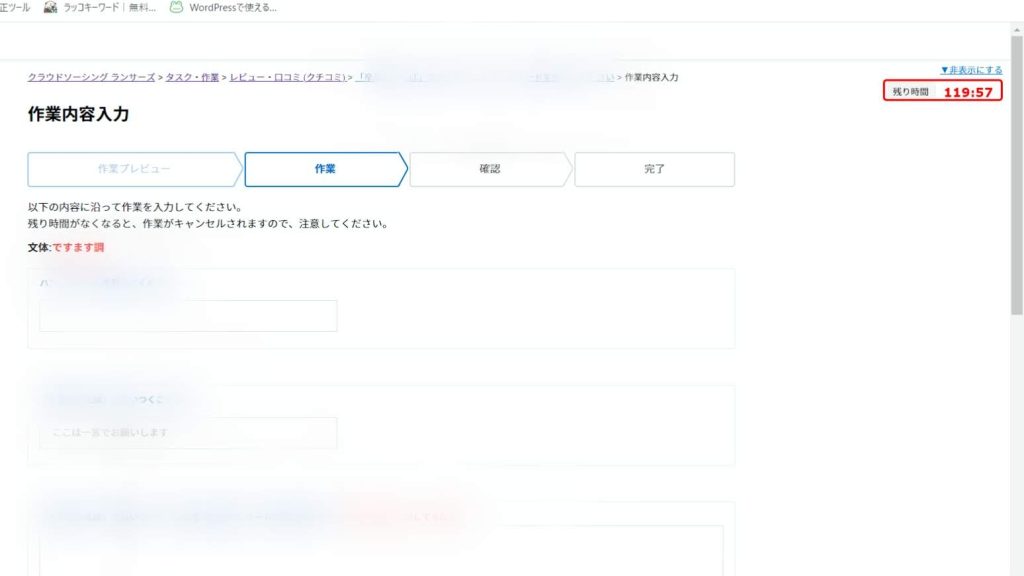
Task: Collapse the timer with ▼非表示にする
Action: tap(970, 70)
